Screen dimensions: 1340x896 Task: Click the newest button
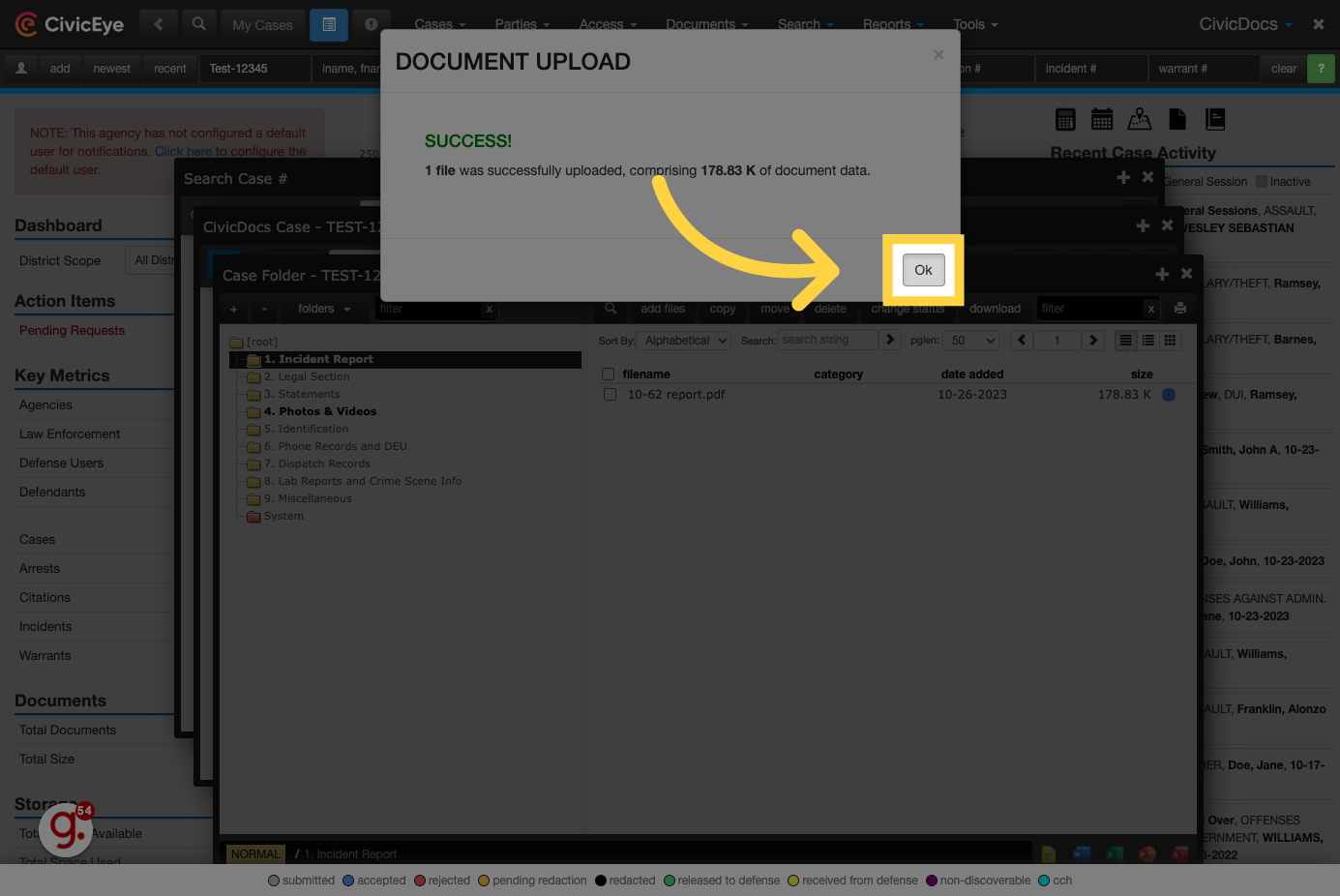coord(111,69)
